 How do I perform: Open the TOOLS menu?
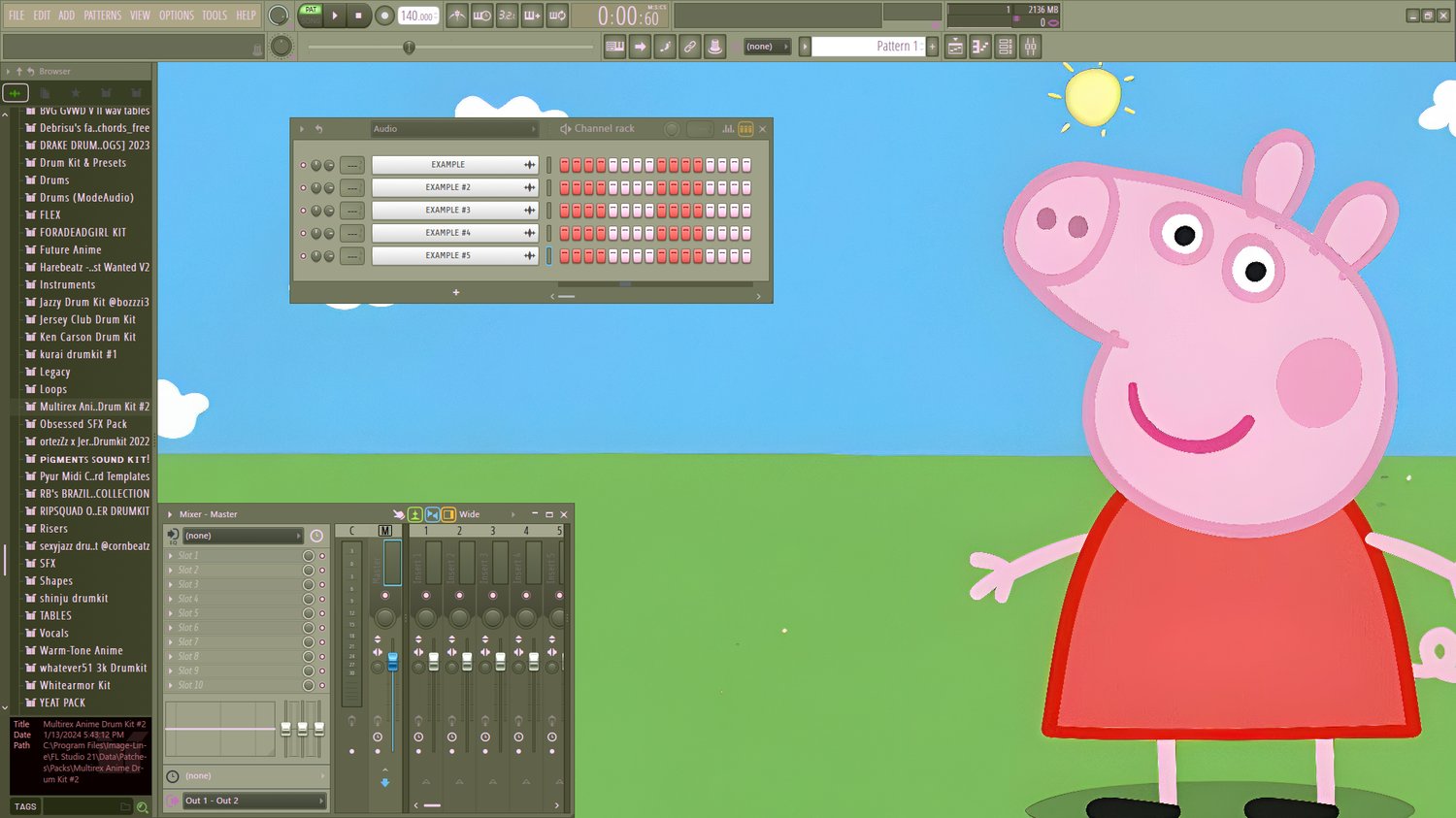coord(215,16)
